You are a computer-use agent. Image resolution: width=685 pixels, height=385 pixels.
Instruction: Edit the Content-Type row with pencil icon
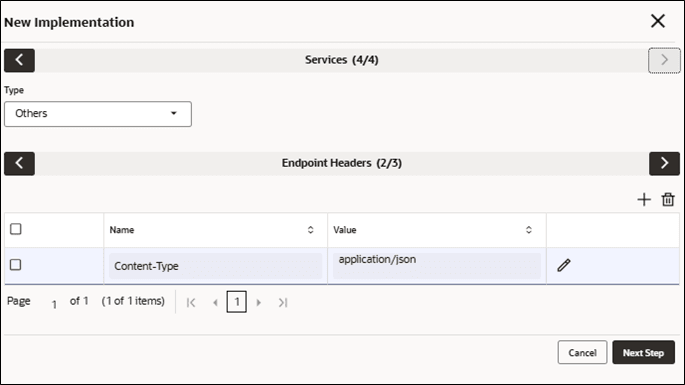564,265
